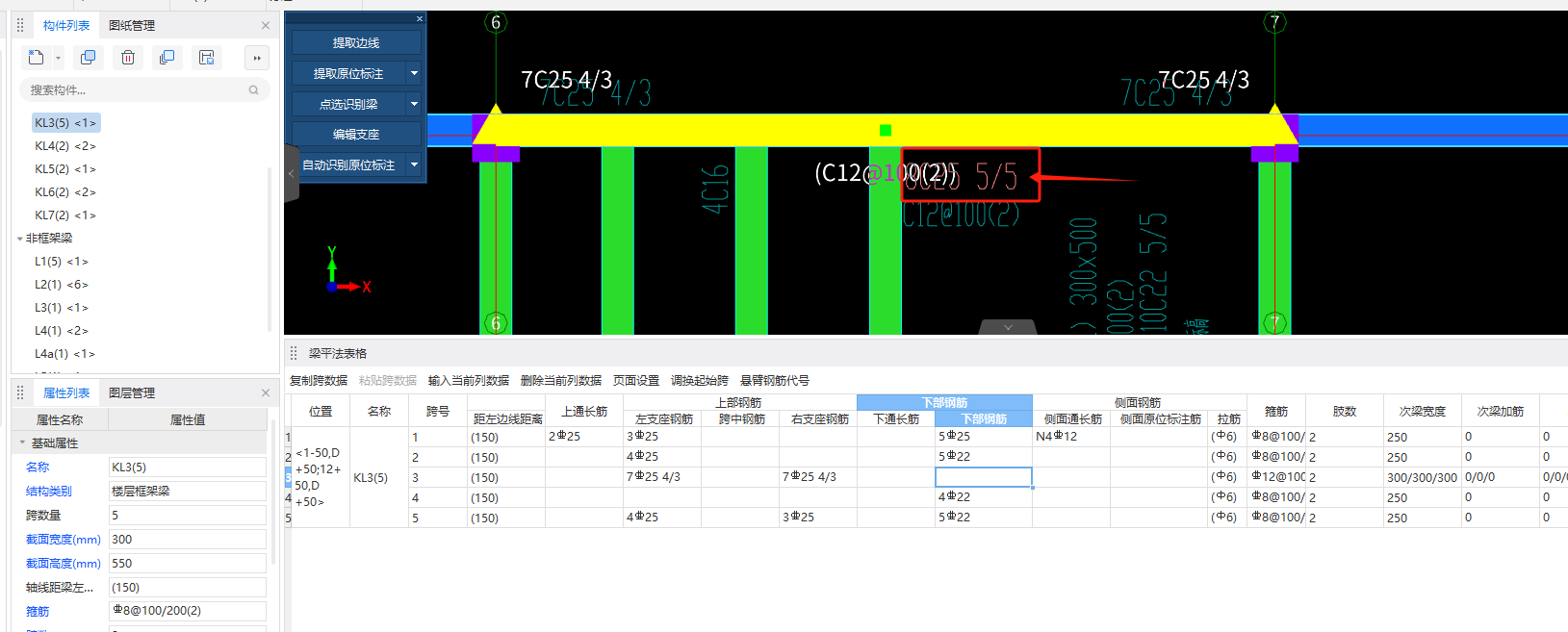The height and width of the screenshot is (632, 1568).
Task: Switch to the 图层管理 tab
Action: 132,392
